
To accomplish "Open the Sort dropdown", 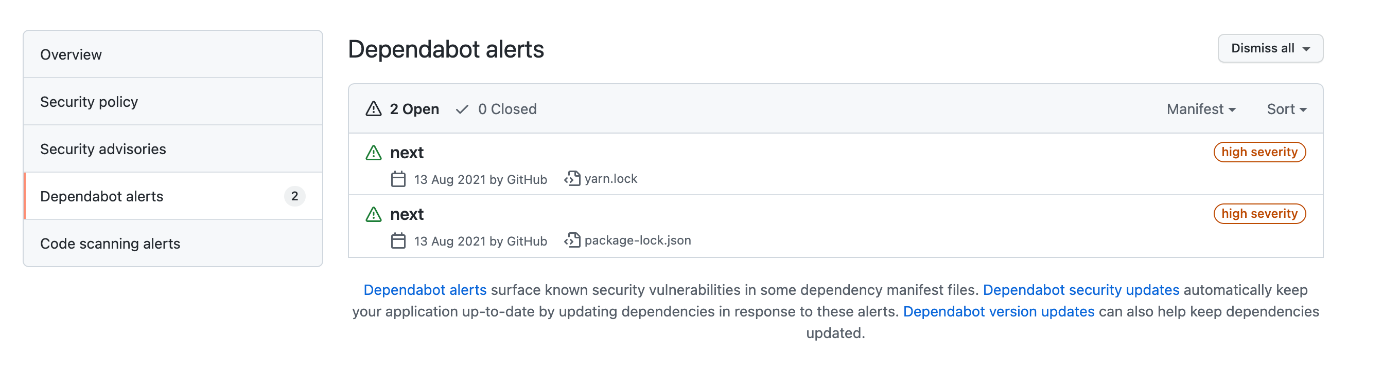I will [x=1287, y=109].
